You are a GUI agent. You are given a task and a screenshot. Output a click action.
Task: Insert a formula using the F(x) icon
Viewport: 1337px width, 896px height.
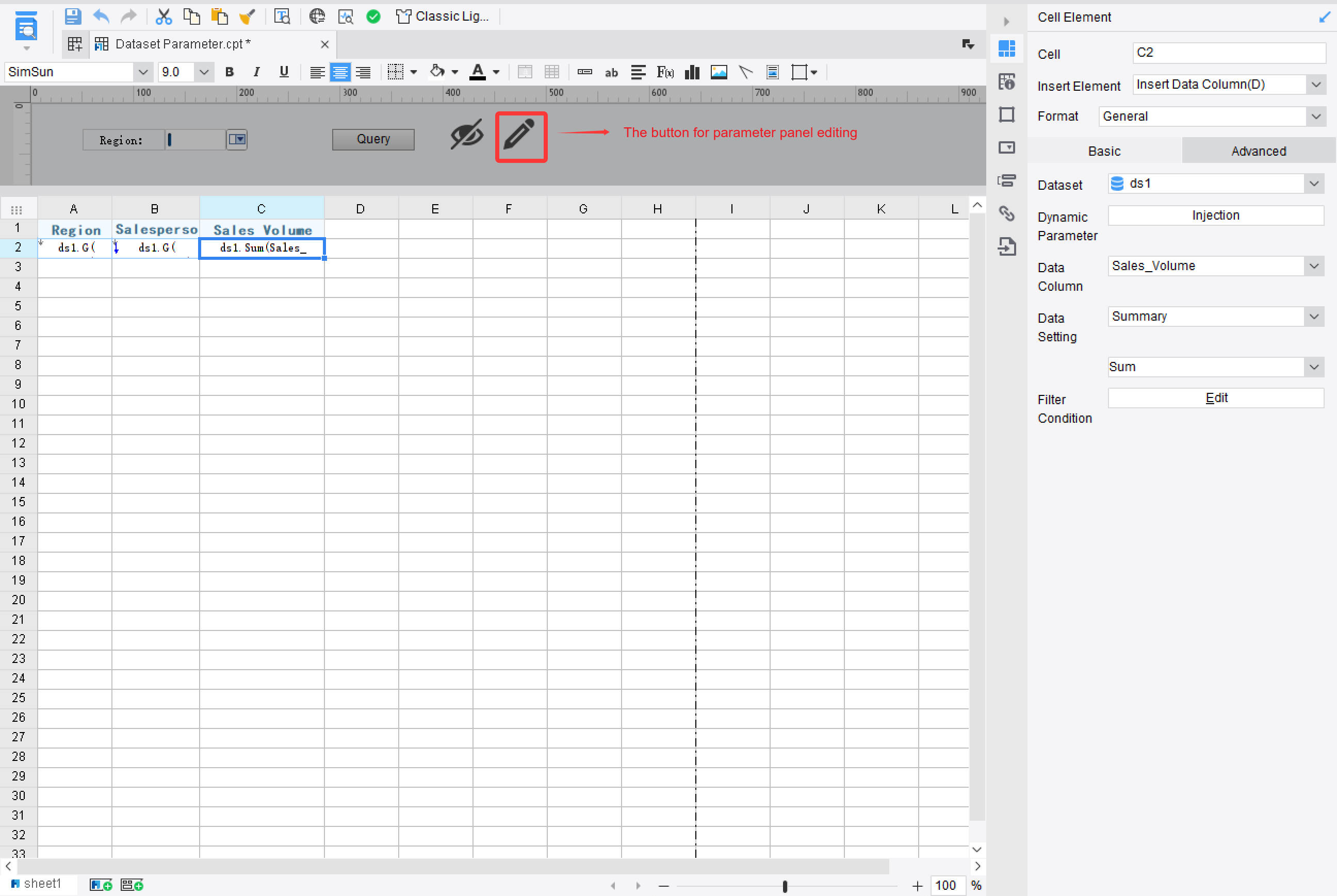665,72
